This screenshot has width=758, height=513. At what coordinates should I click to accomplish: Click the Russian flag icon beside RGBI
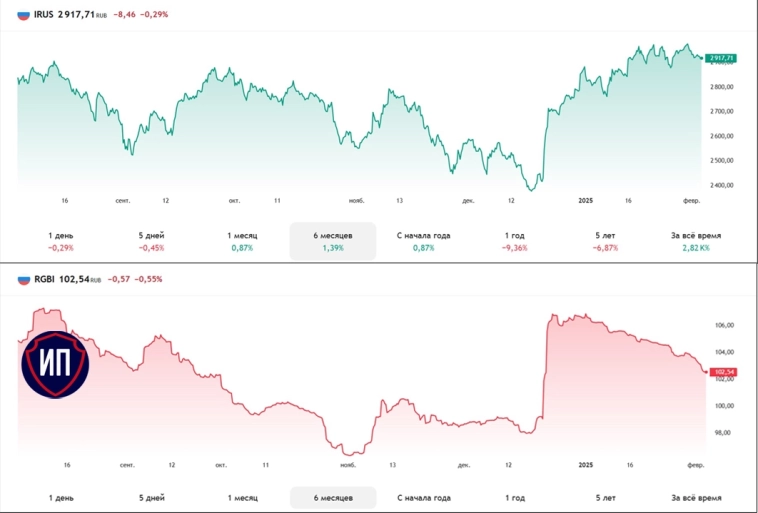24,281
